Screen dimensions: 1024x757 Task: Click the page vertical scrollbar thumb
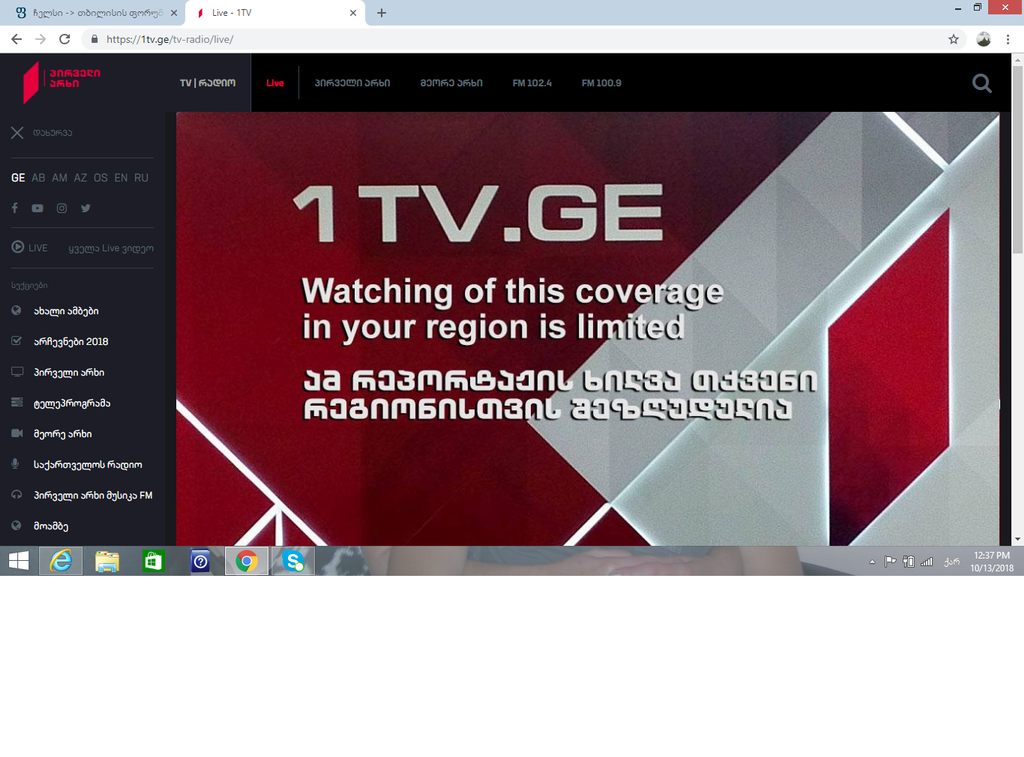click(1017, 158)
